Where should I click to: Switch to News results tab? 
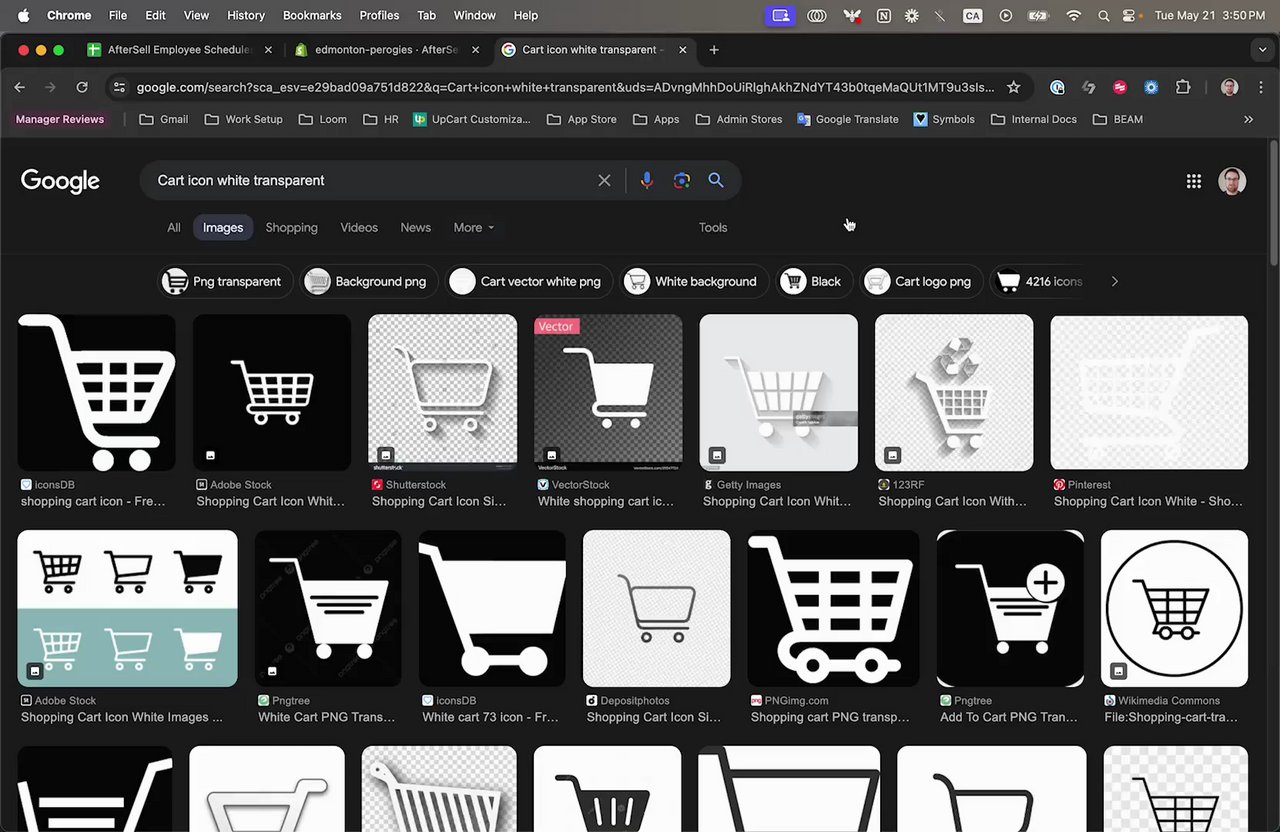pos(415,228)
